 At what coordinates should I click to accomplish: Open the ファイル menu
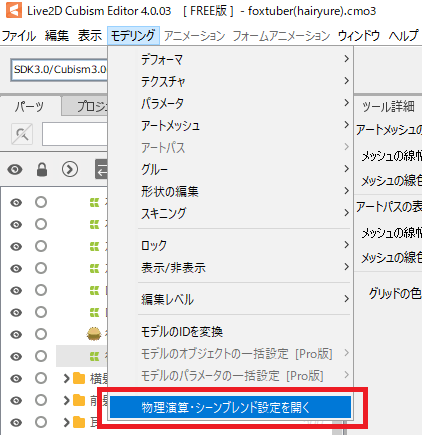pos(19,35)
